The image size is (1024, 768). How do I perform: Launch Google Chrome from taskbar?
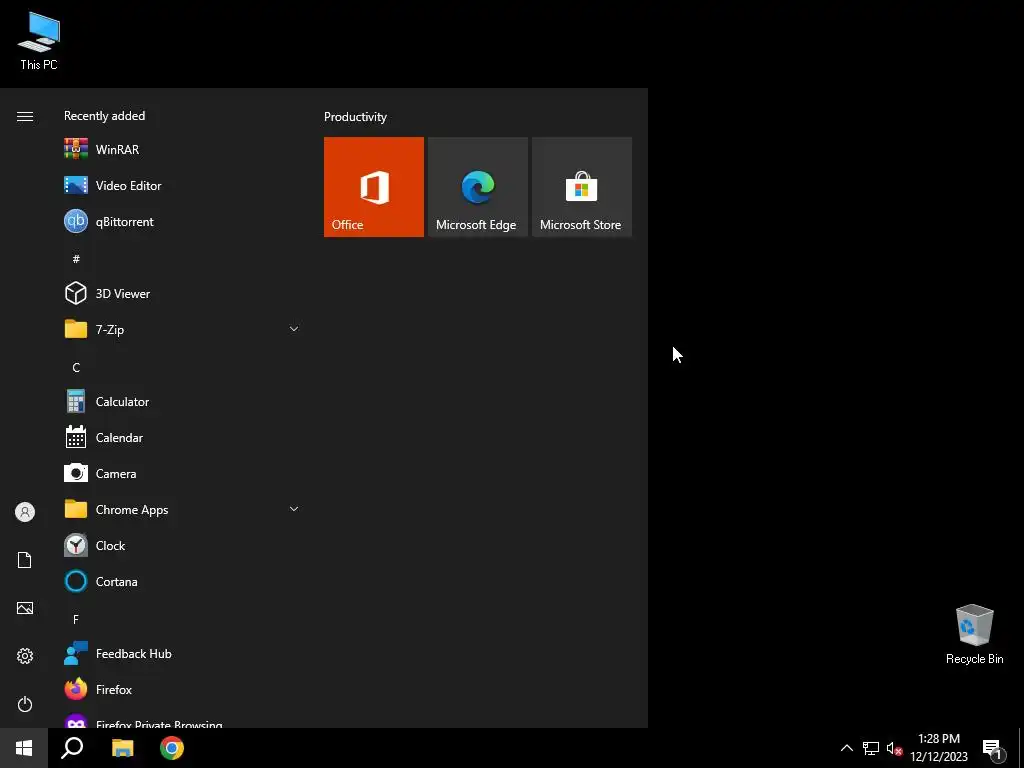click(x=172, y=748)
